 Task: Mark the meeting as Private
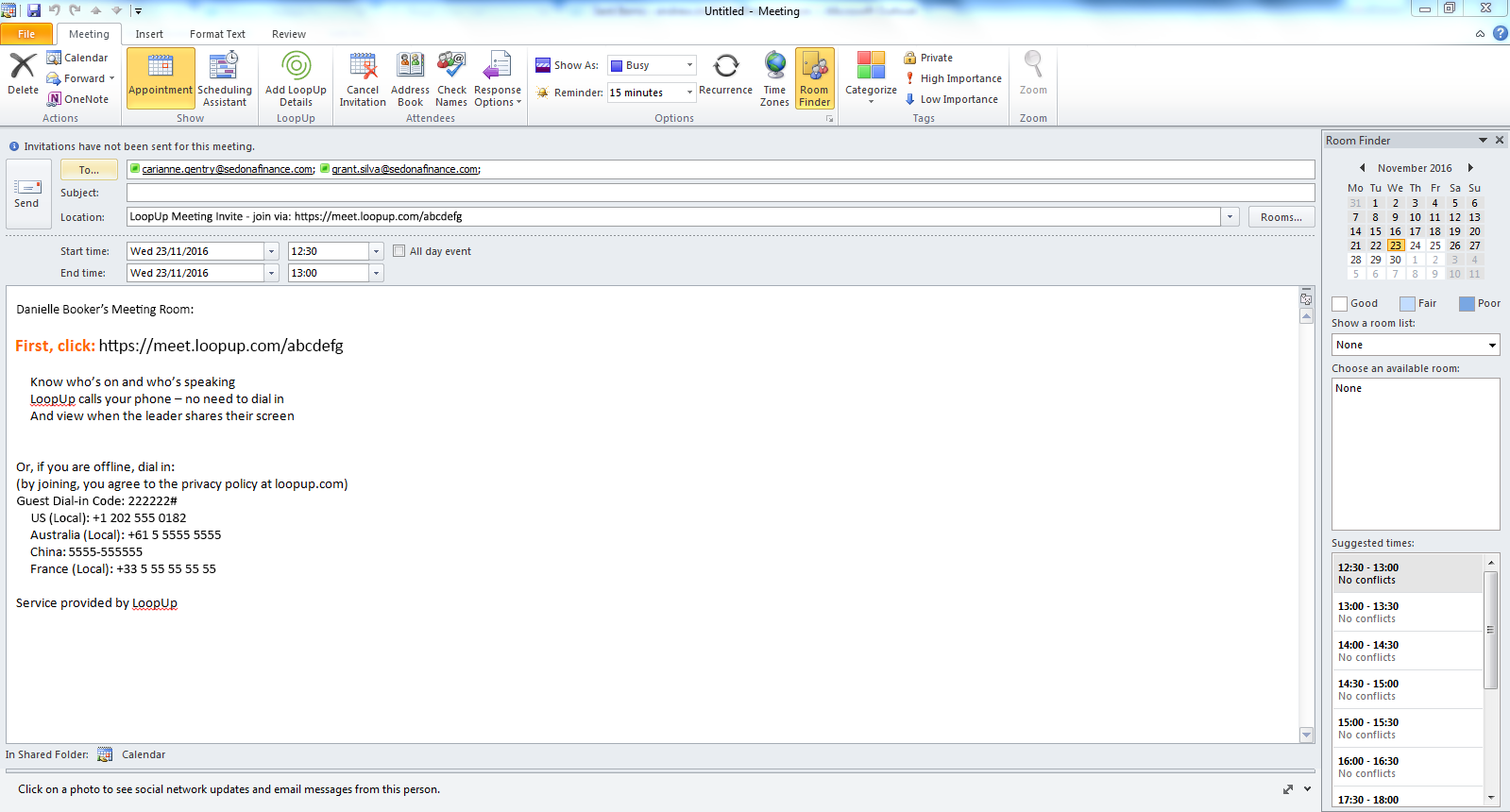[928, 58]
